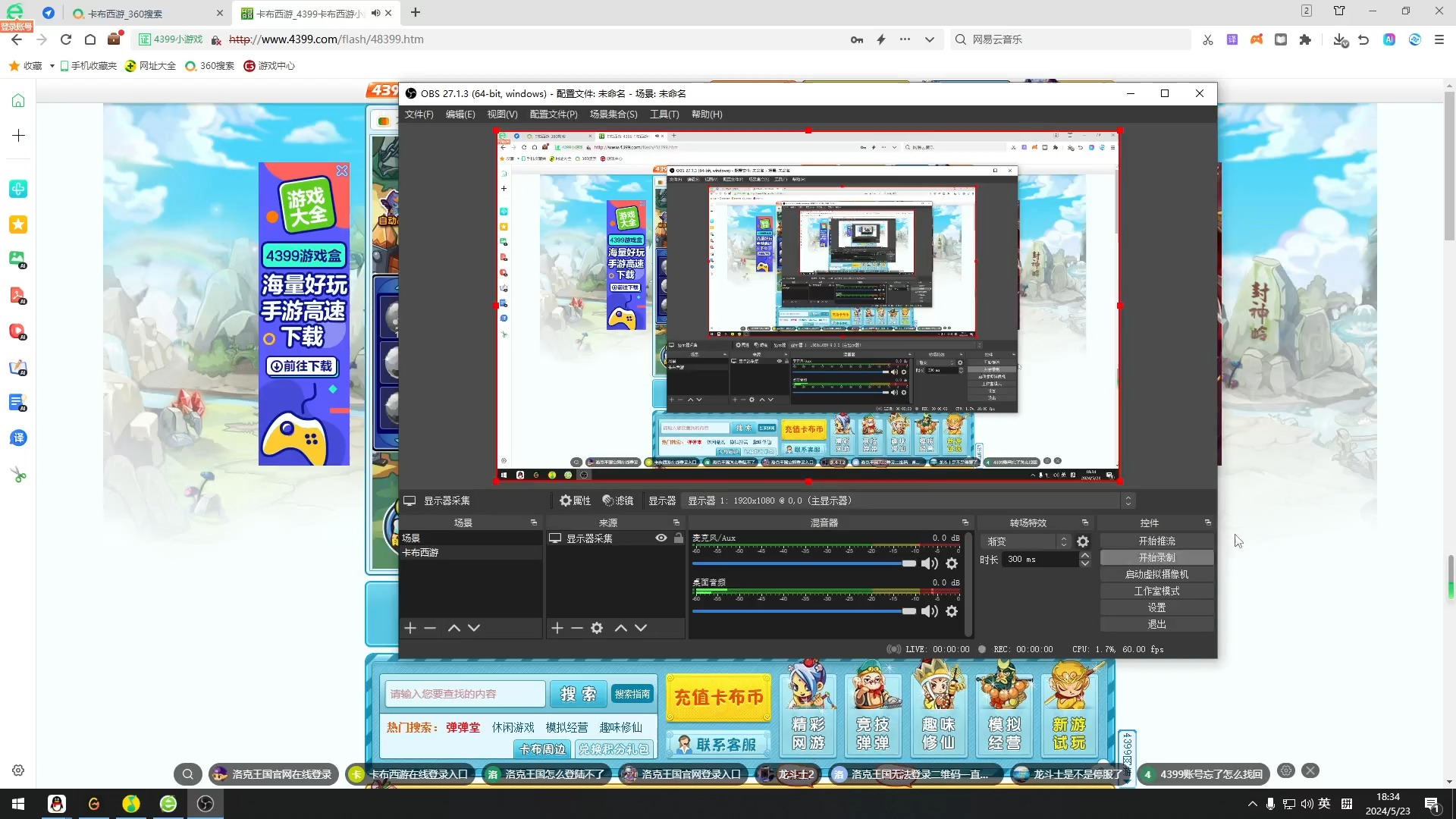1456x819 pixels.
Task: Move scene up with arrow icon
Action: click(454, 628)
